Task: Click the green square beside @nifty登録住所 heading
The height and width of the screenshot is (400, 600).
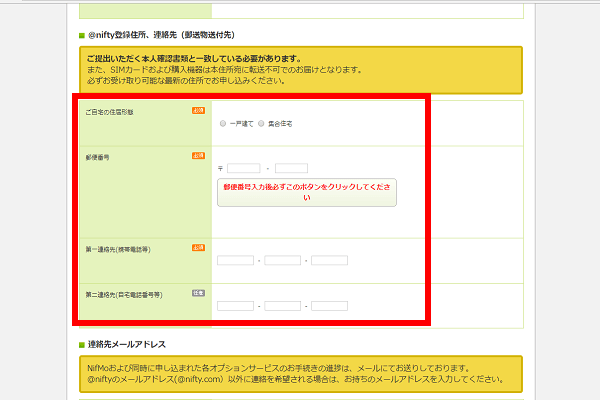Action: pos(82,36)
